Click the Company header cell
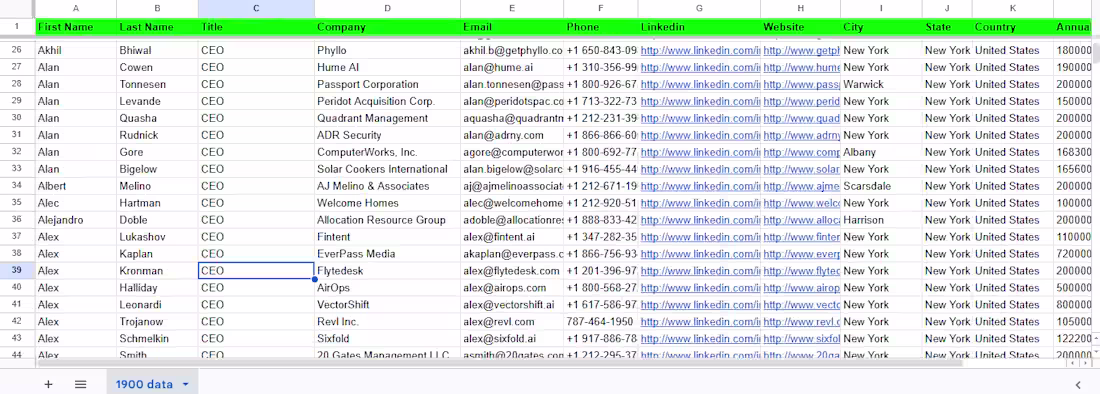This screenshot has height=394, width=1100. point(387,27)
